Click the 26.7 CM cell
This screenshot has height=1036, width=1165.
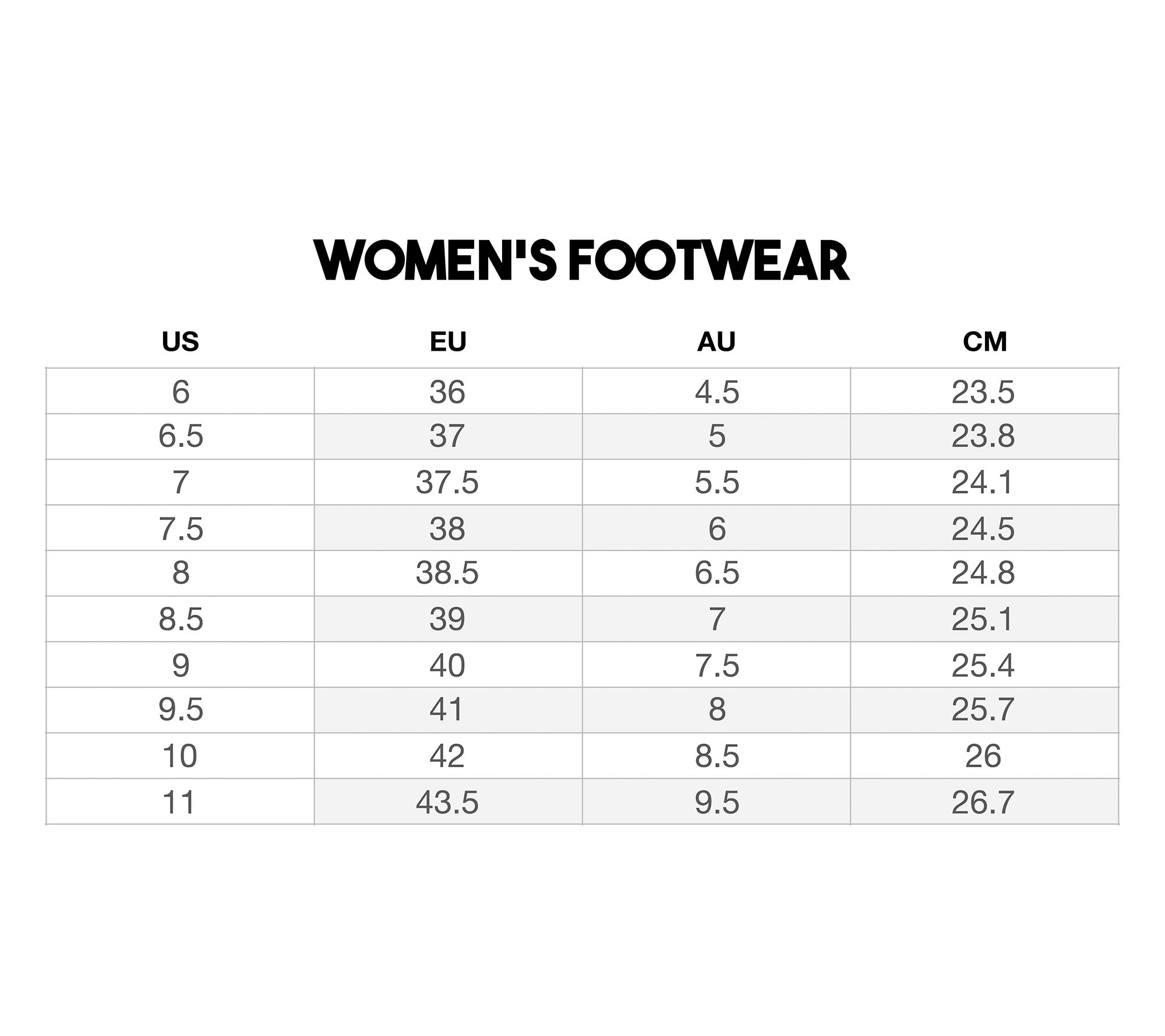point(984,802)
